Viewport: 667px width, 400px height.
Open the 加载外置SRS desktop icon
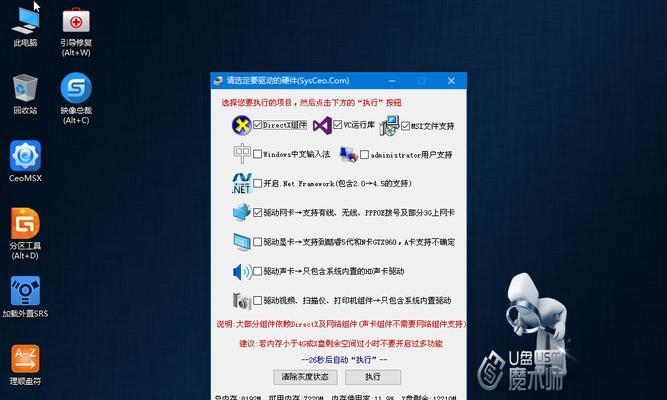click(x=25, y=297)
